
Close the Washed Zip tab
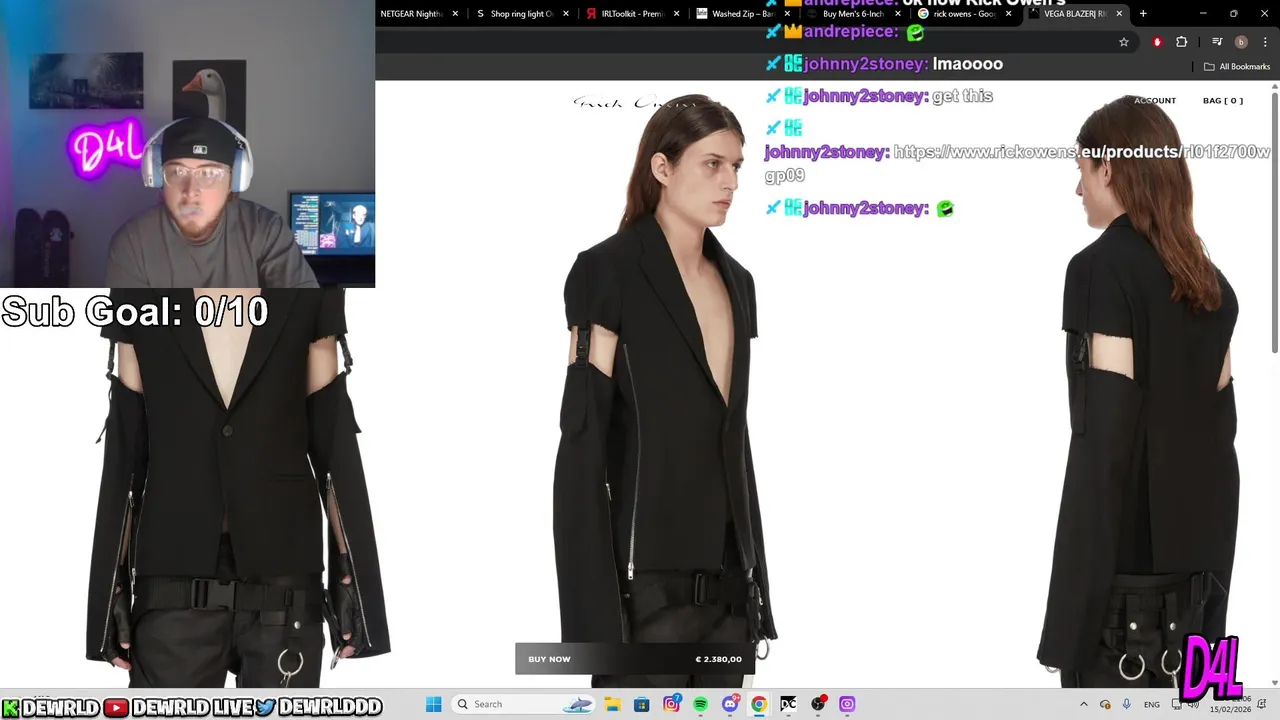coord(787,14)
